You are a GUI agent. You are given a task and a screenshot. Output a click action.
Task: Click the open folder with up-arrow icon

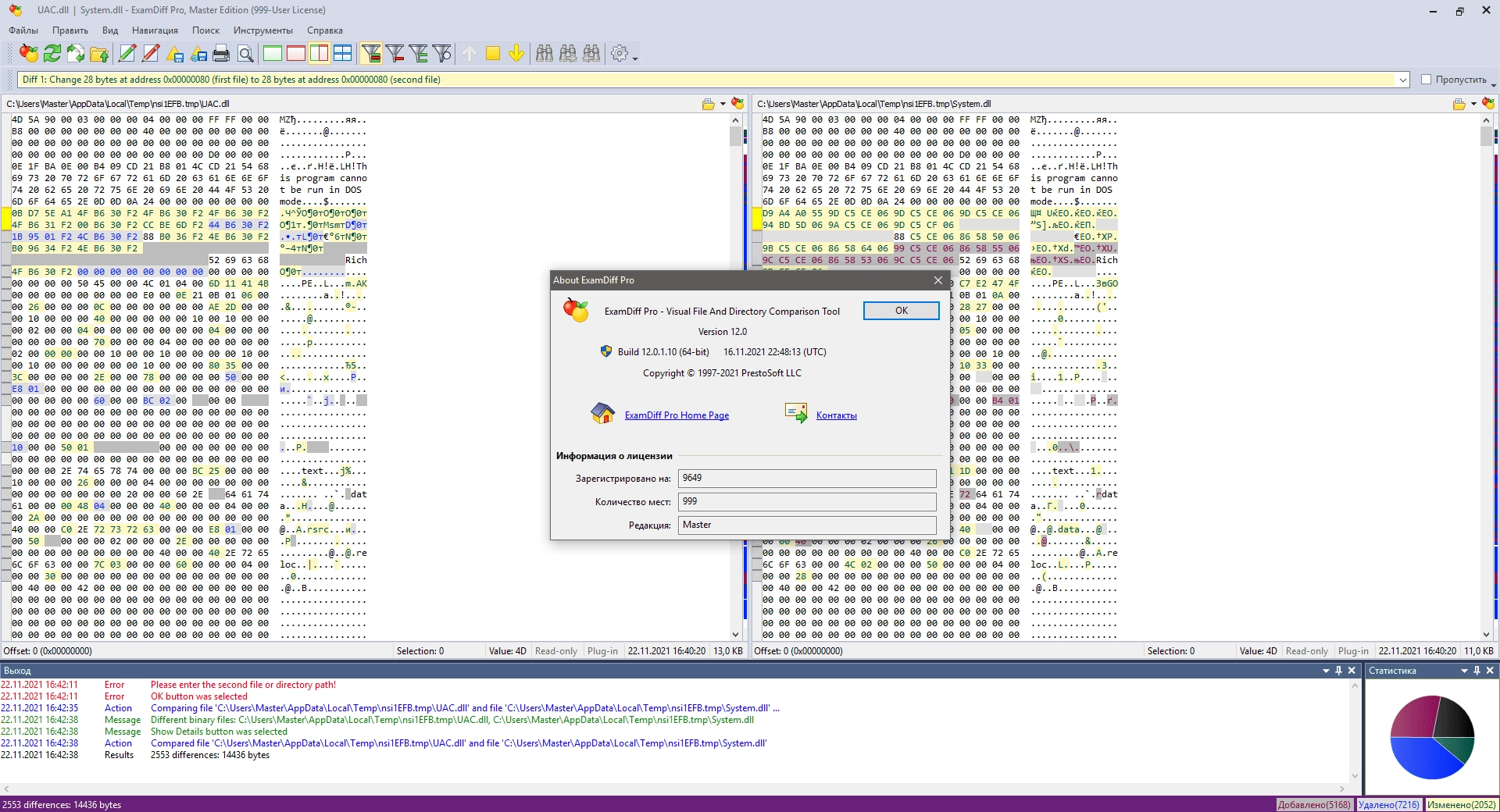click(99, 53)
